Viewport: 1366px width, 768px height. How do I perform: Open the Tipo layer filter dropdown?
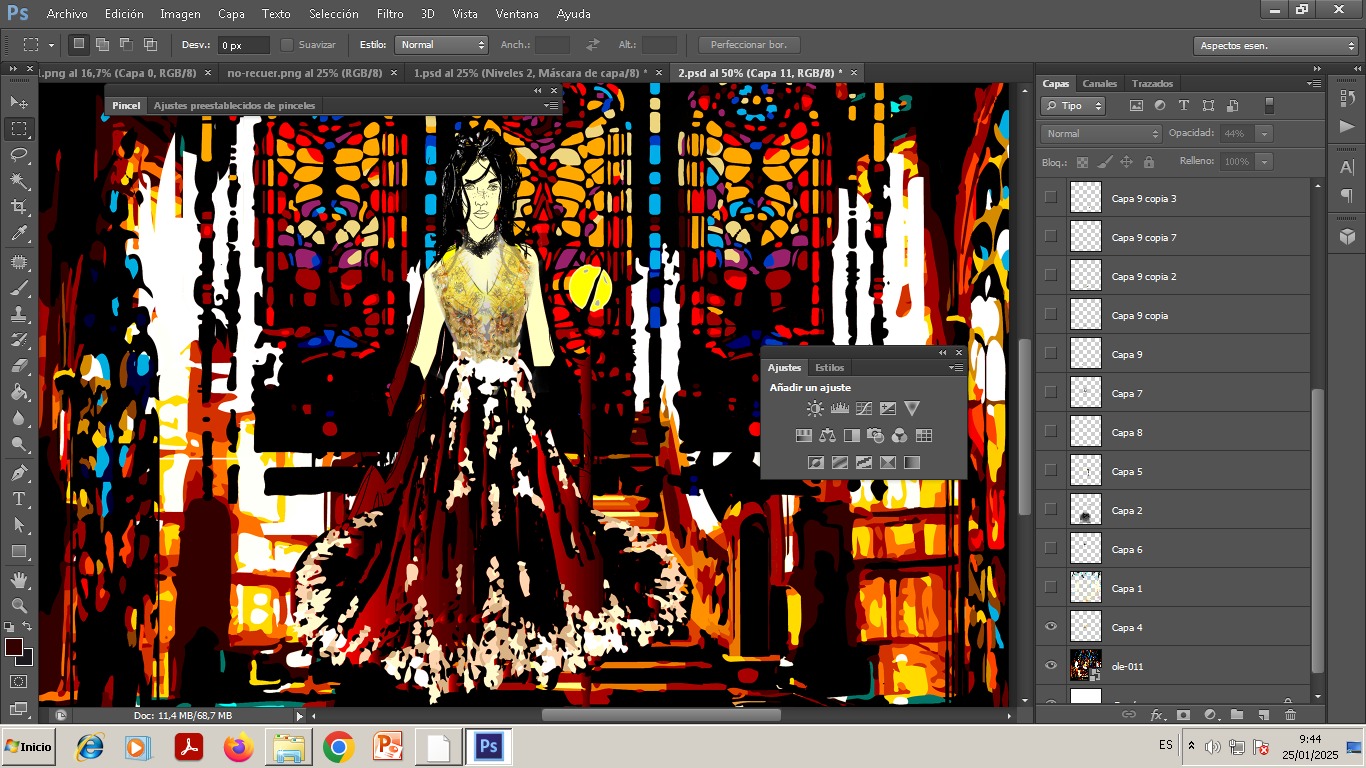point(1073,105)
